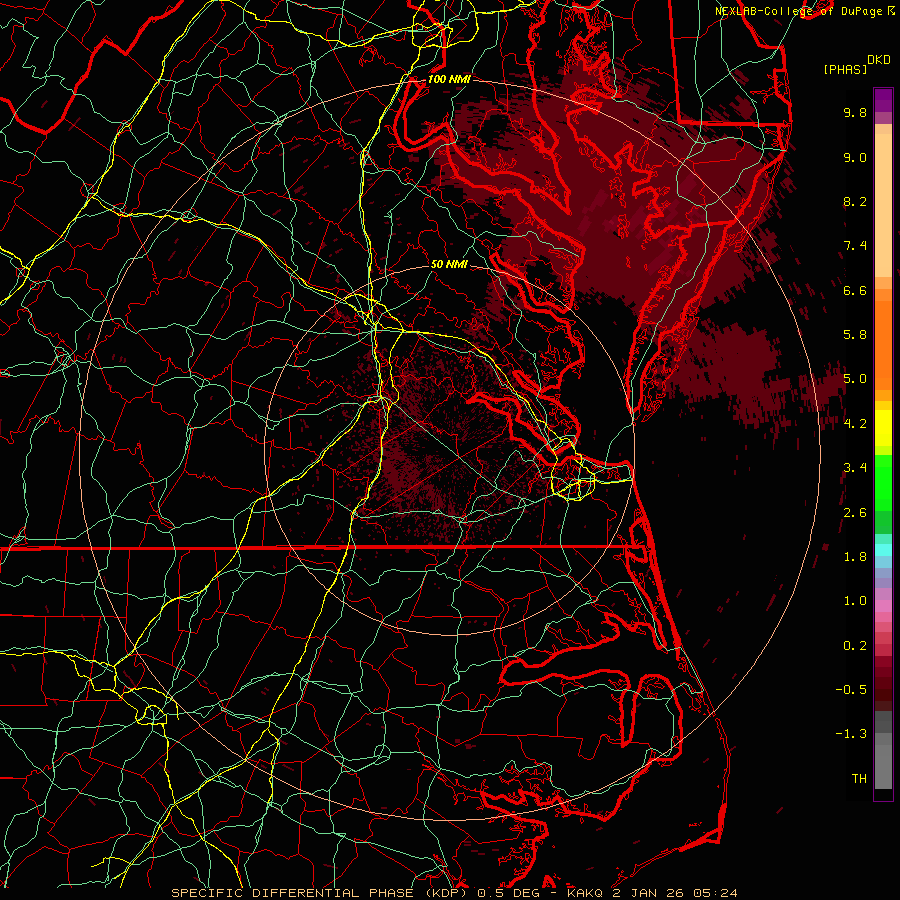Pick the bright yellow color bar segment

[x=883, y=428]
